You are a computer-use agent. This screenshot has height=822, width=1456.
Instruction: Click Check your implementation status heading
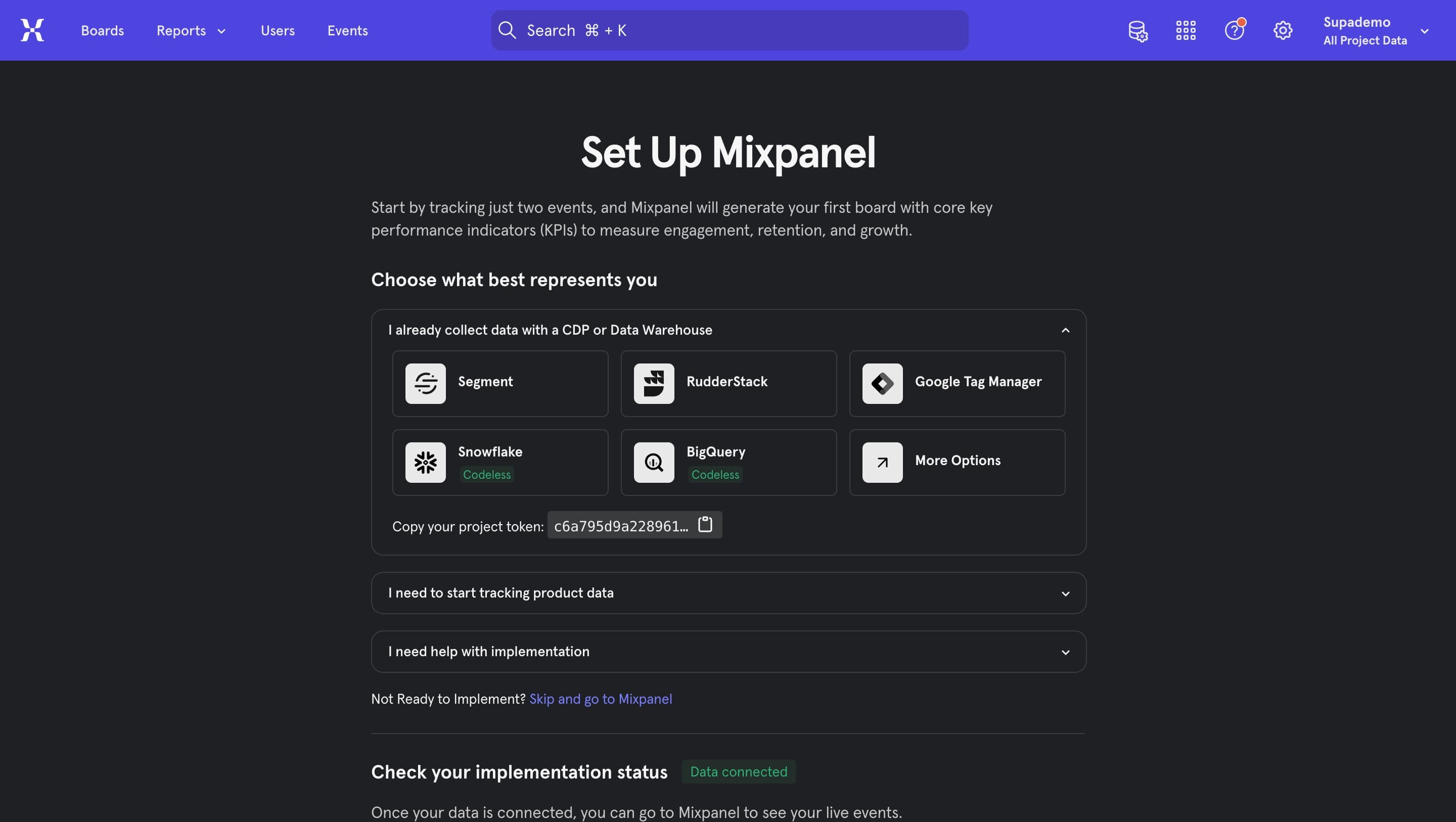(519, 771)
